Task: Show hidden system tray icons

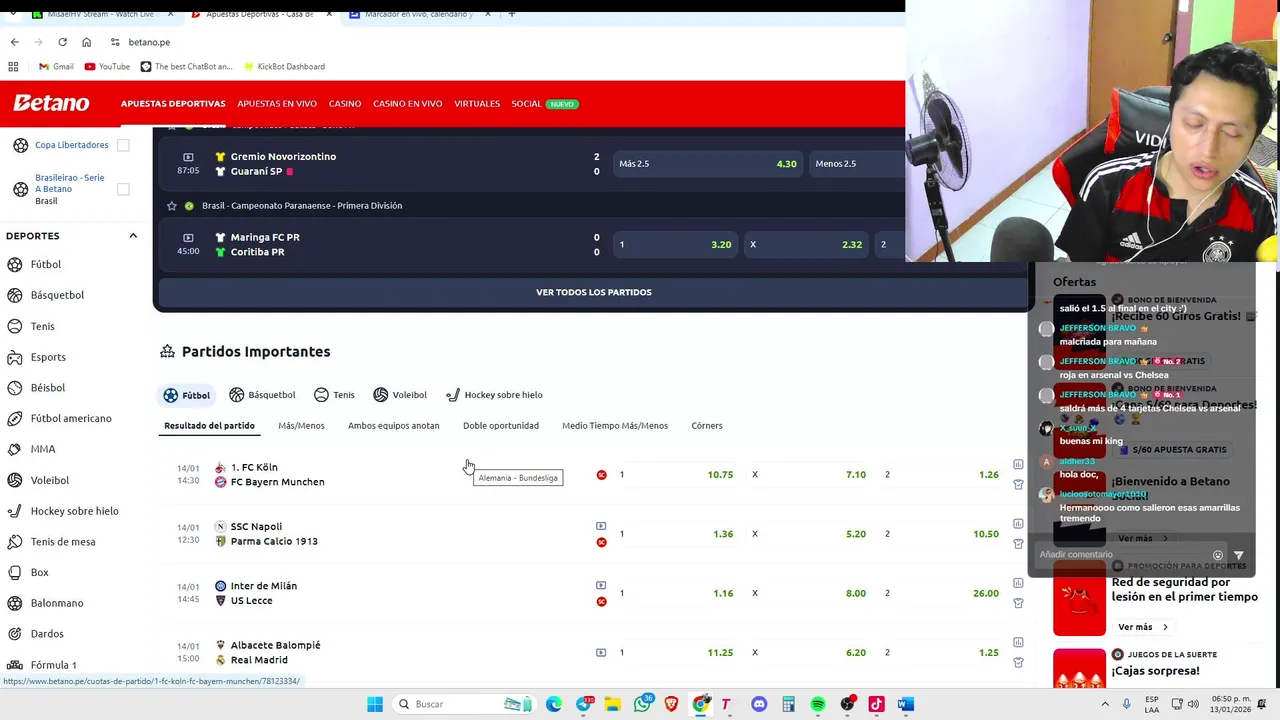Action: (1106, 704)
